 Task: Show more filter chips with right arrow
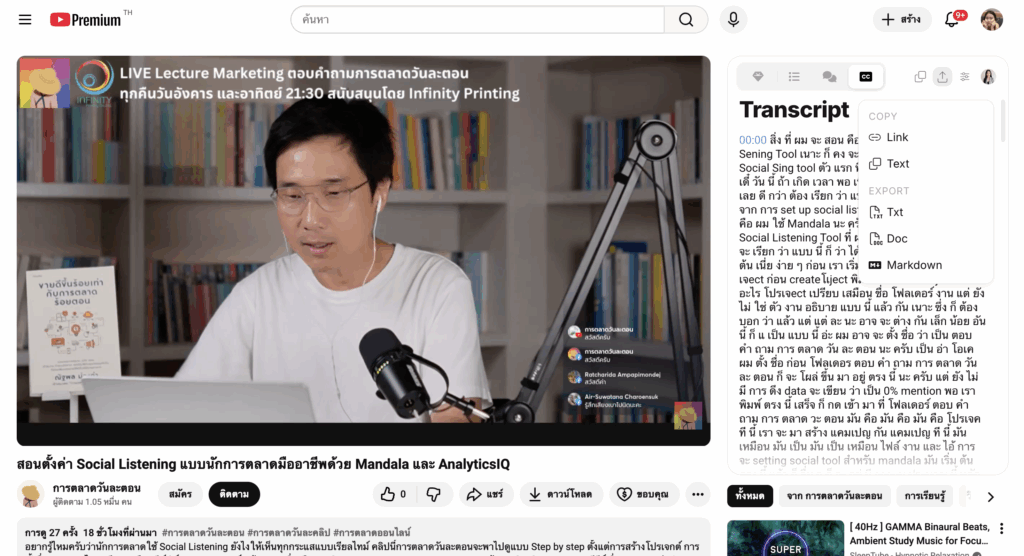991,497
